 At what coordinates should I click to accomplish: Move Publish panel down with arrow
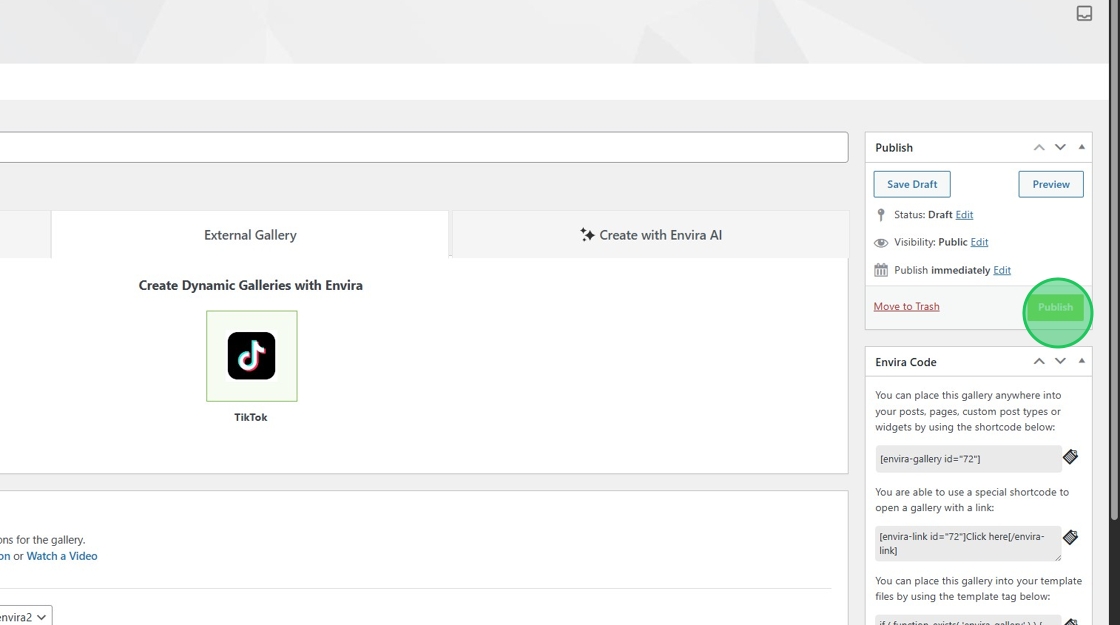[1060, 147]
